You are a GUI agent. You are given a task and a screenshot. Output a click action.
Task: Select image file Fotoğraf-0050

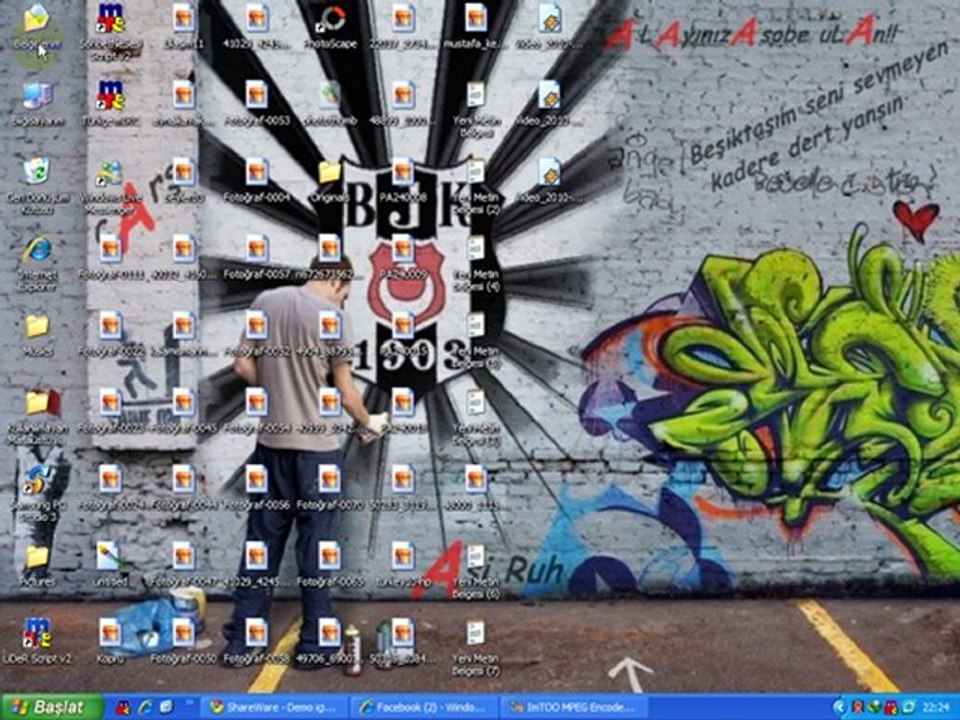(183, 640)
